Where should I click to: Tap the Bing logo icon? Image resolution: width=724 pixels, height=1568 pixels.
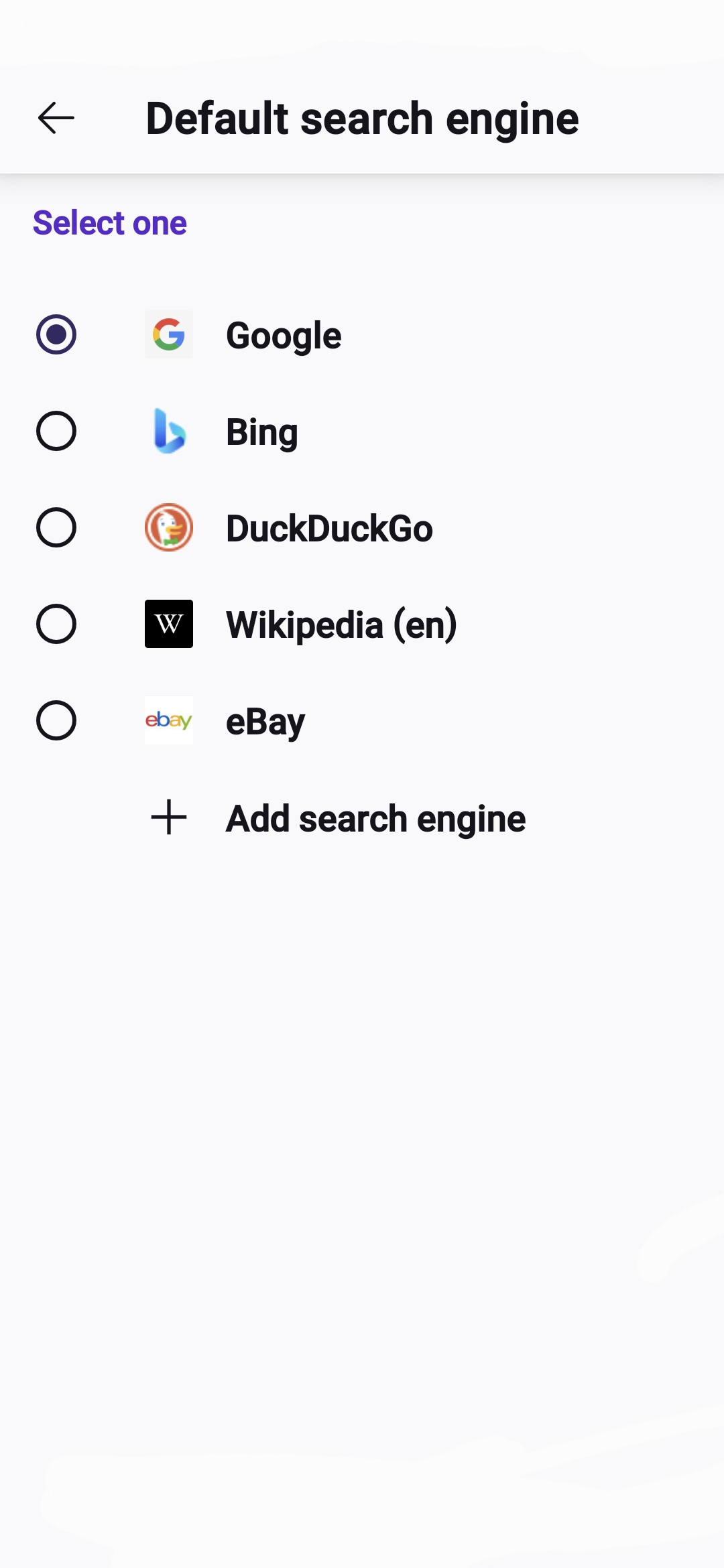(x=169, y=431)
